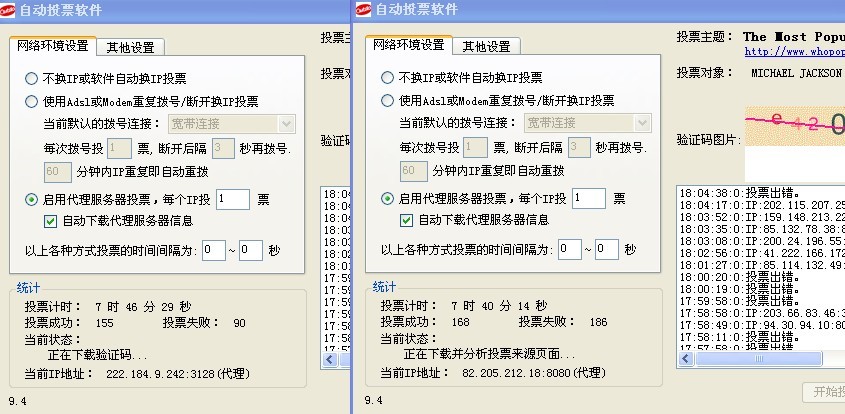Click version 9.4 label in right window
Image resolution: width=845 pixels, height=414 pixels.
[x=373, y=400]
